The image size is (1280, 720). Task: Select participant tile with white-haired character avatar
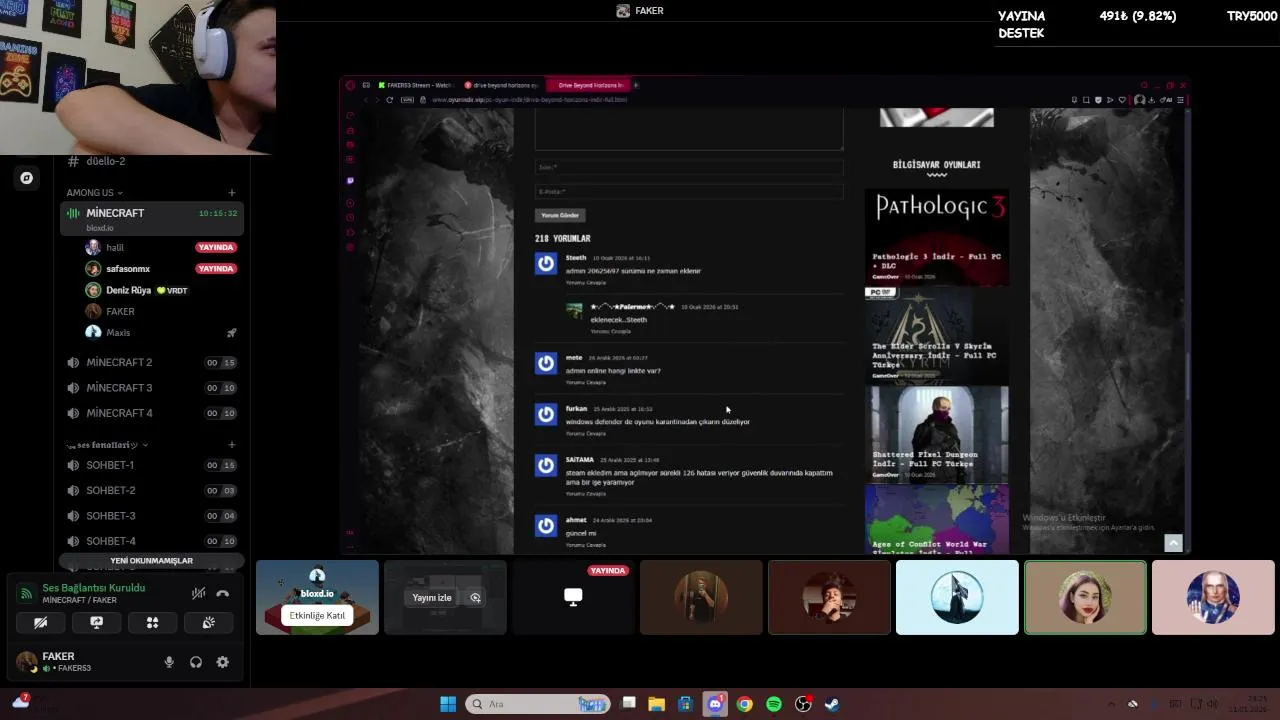(1213, 597)
